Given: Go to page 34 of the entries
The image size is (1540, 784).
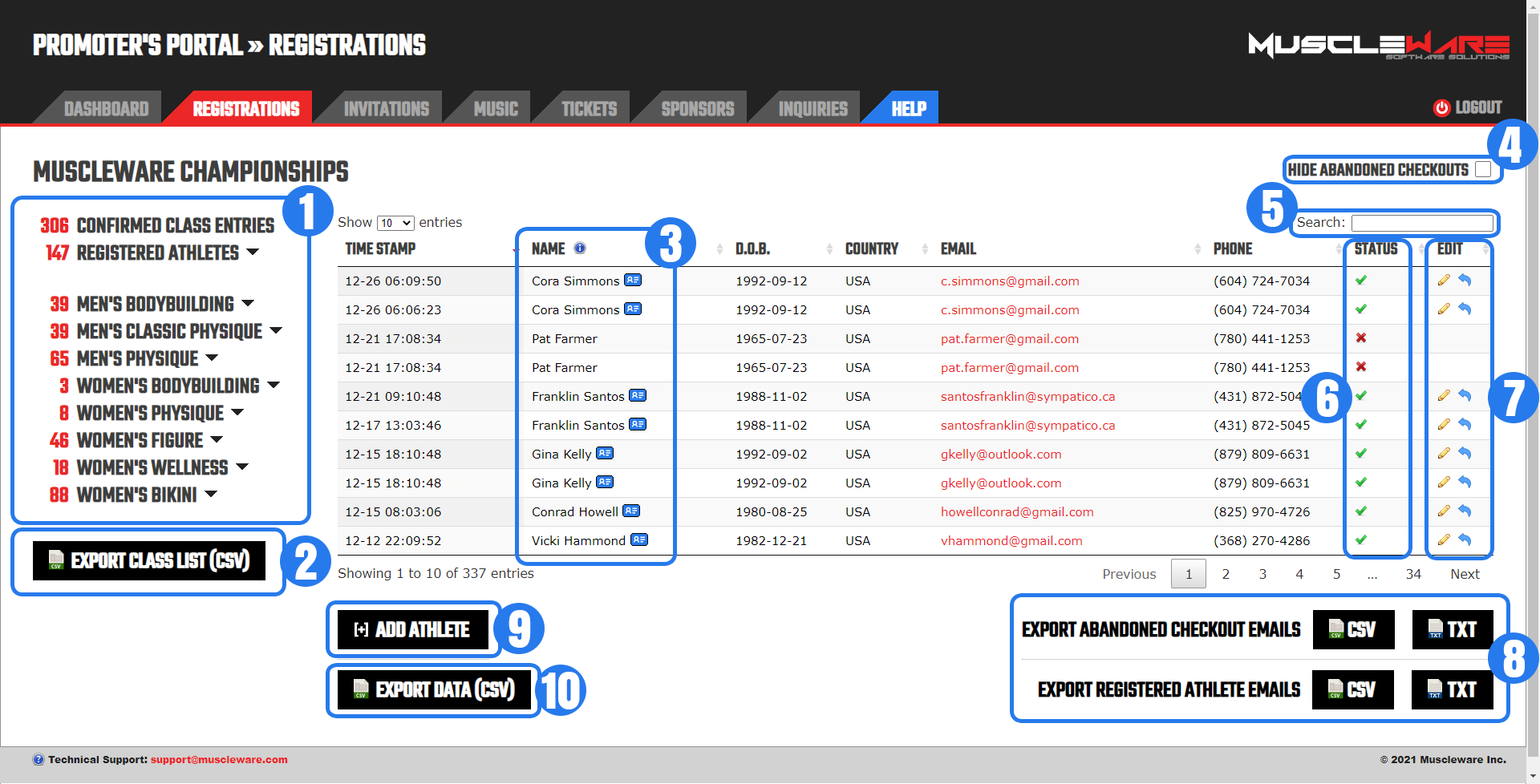Looking at the screenshot, I should tap(1412, 574).
